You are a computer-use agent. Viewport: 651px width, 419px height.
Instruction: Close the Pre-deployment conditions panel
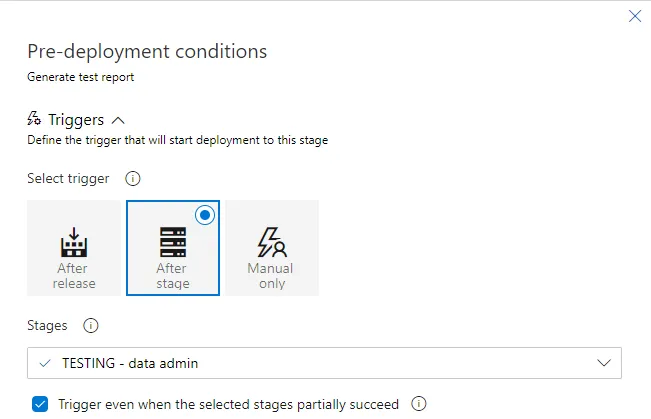point(634,16)
